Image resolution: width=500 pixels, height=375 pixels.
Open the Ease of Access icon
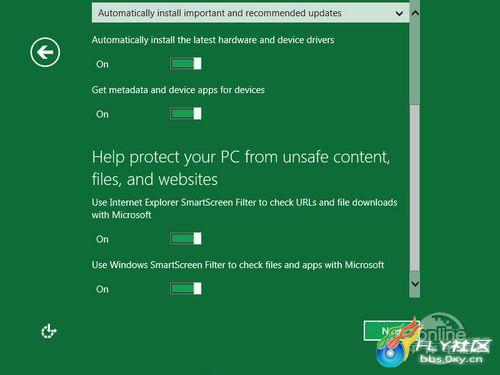(49, 331)
